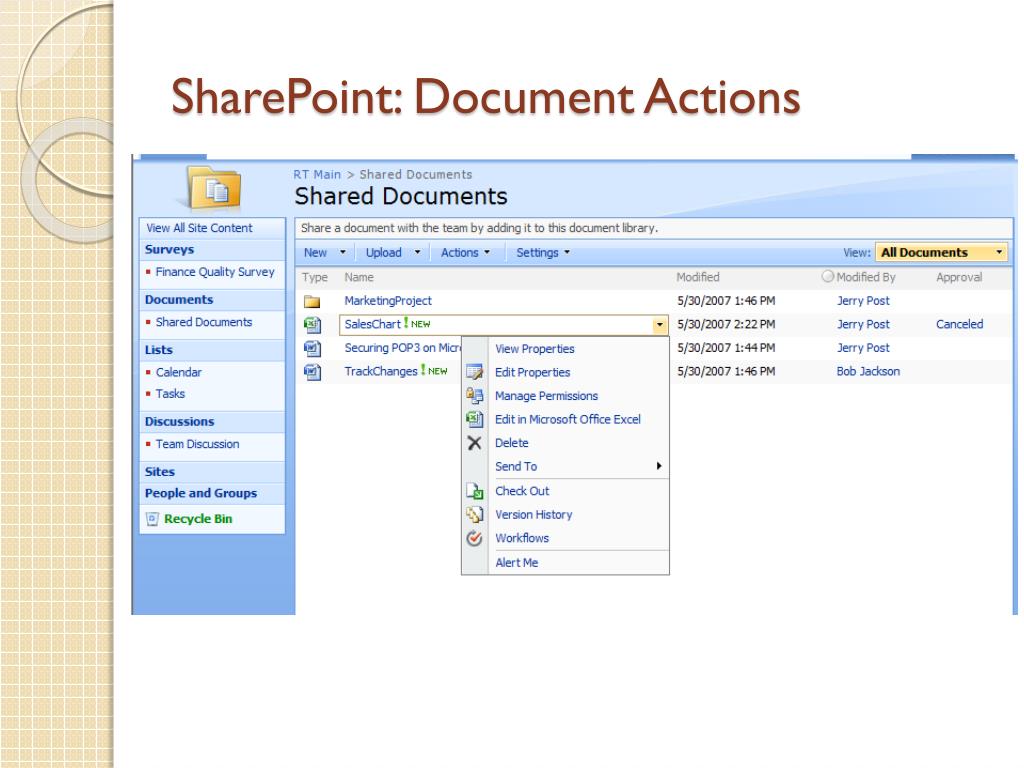Sort by the Name column header
1024x768 pixels.
coord(359,278)
